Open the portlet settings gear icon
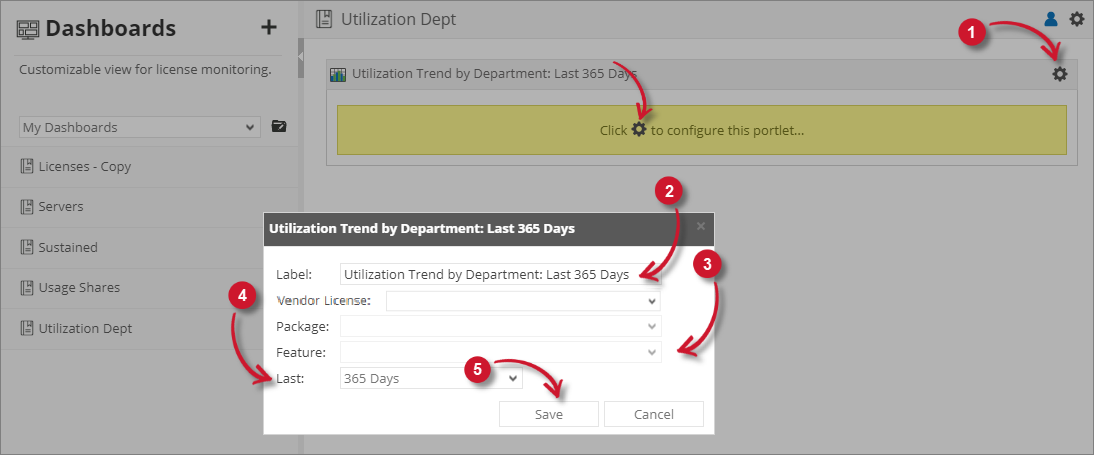Screen dimensions: 1094x455 click(x=1060, y=73)
